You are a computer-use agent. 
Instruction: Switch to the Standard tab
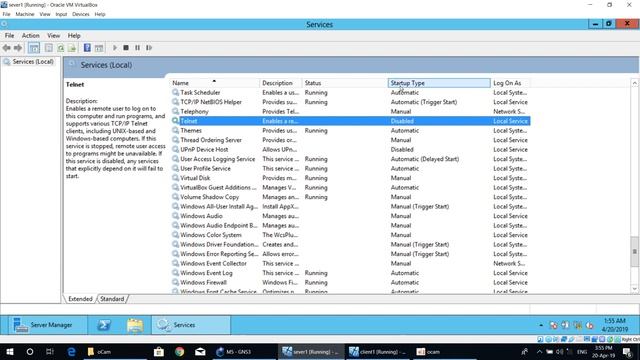click(112, 299)
